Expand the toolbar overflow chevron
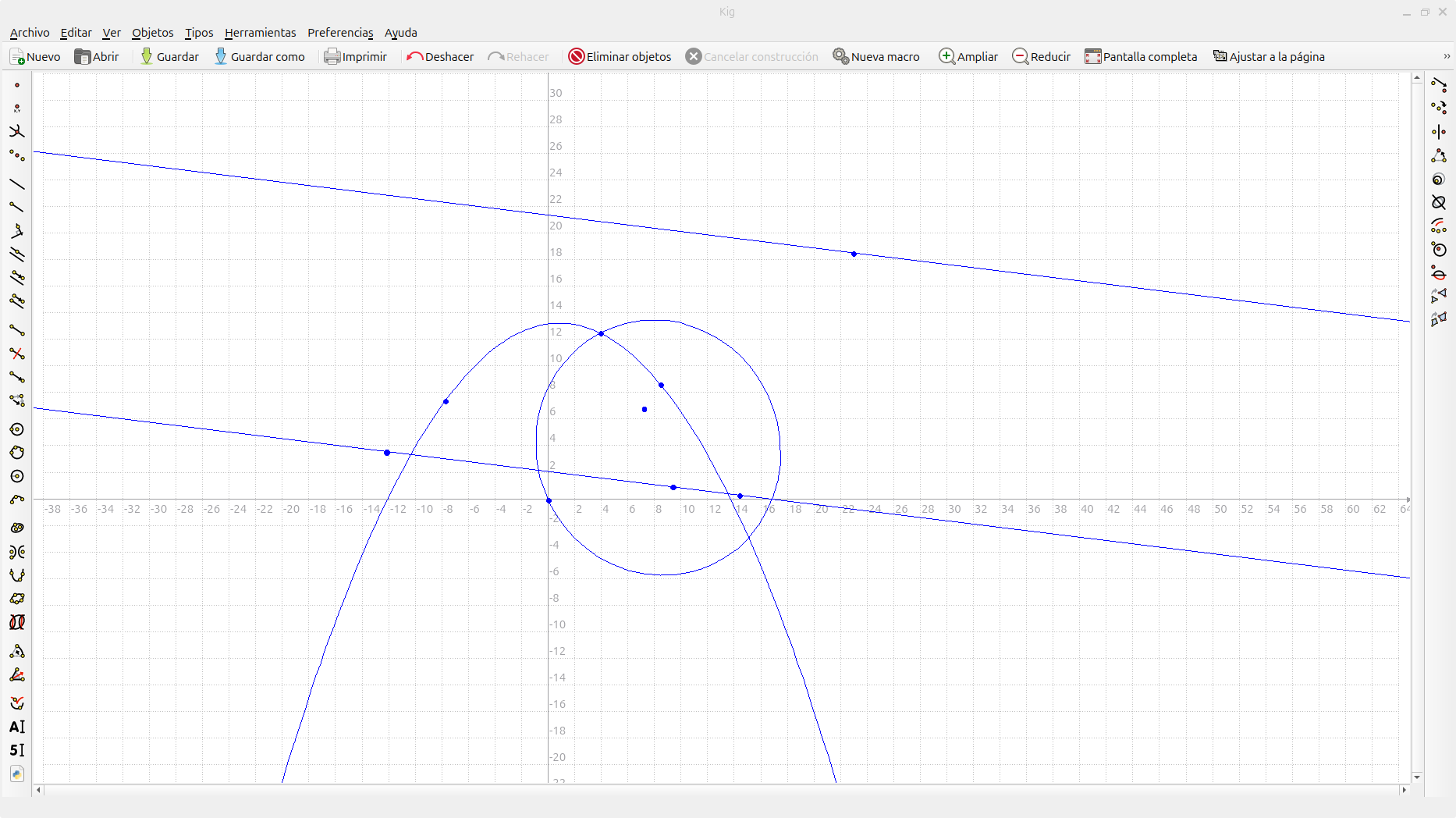 click(x=1446, y=57)
